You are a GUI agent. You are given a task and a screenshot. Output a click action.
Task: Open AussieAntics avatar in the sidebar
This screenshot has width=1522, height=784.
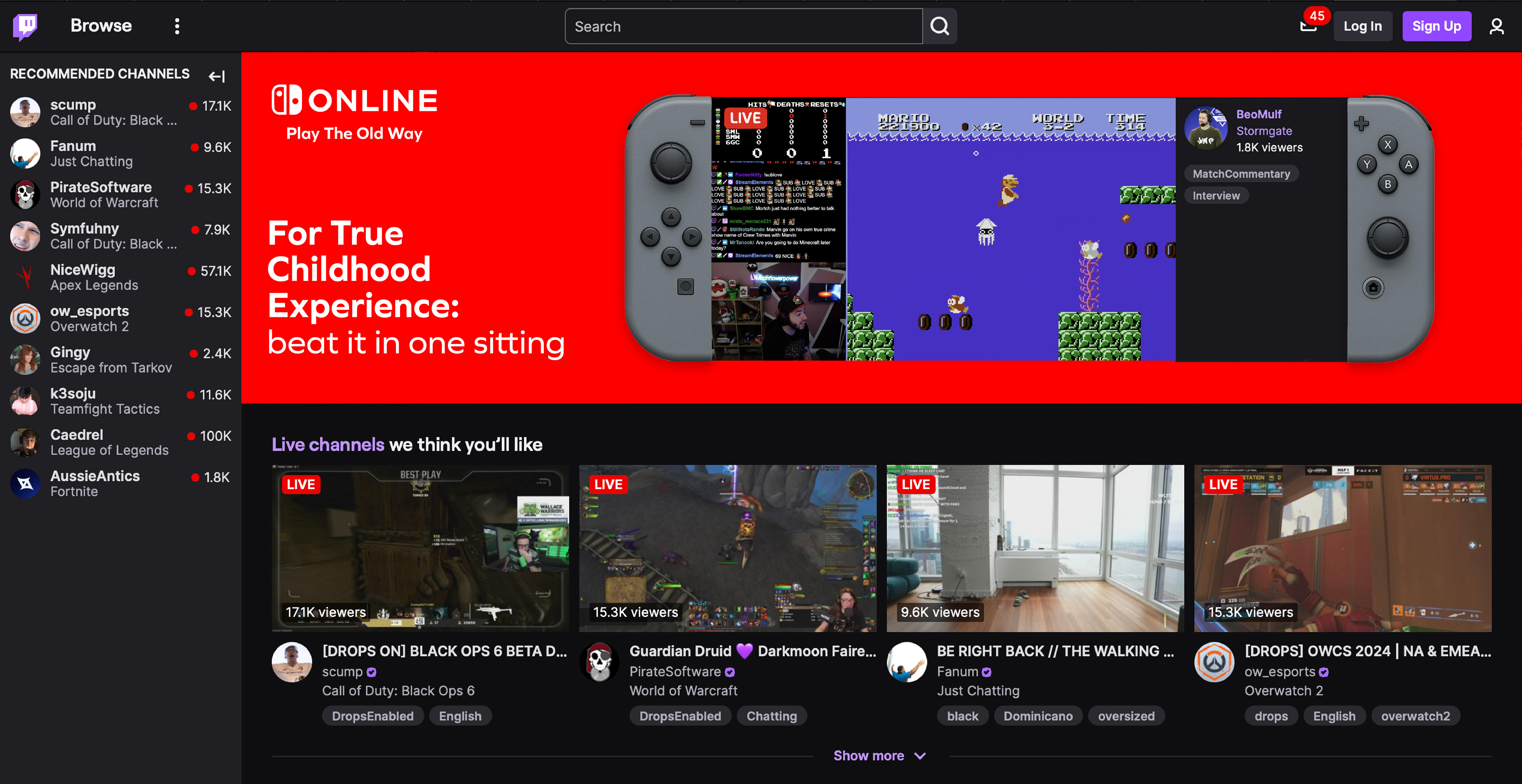pyautogui.click(x=25, y=484)
